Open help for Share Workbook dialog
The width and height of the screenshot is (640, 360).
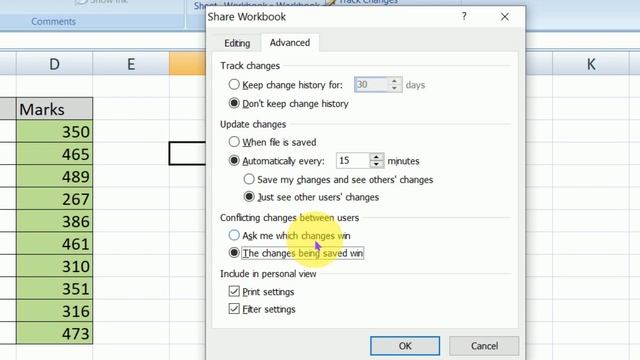click(464, 16)
